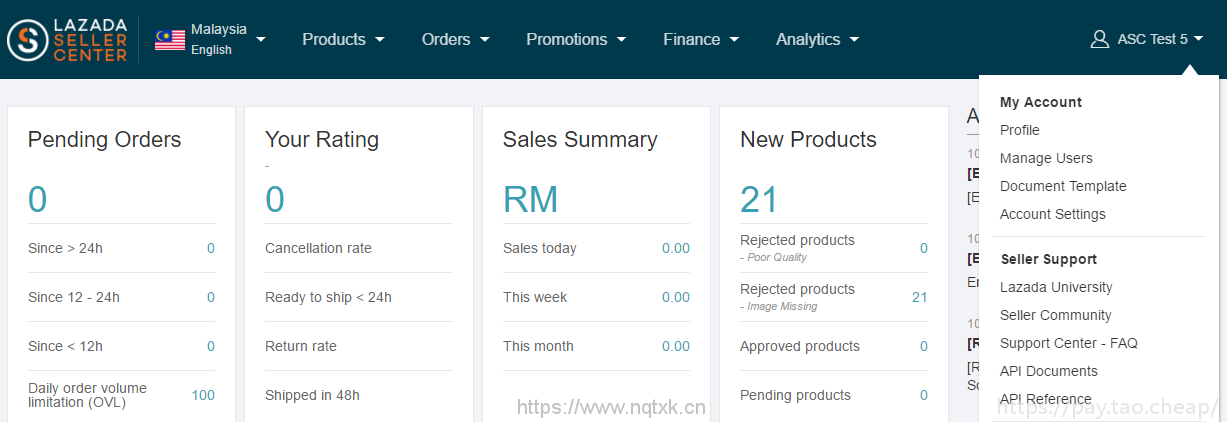
Task: Click the New Products count 21
Action: point(759,200)
